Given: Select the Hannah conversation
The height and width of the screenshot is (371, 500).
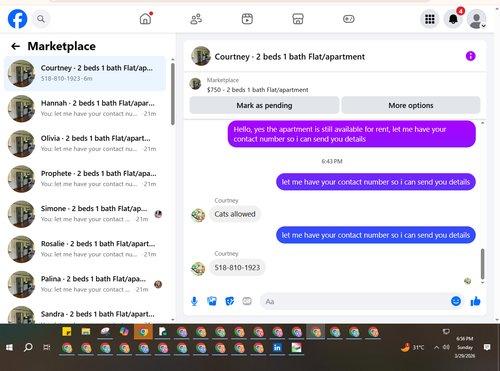Looking at the screenshot, I should click(85, 109).
